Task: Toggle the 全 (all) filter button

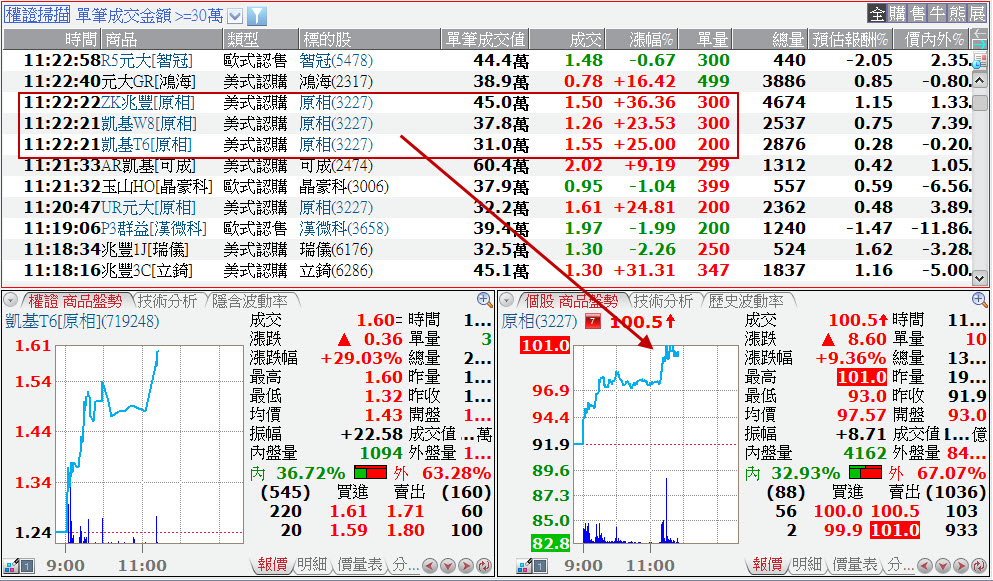Action: tap(876, 14)
